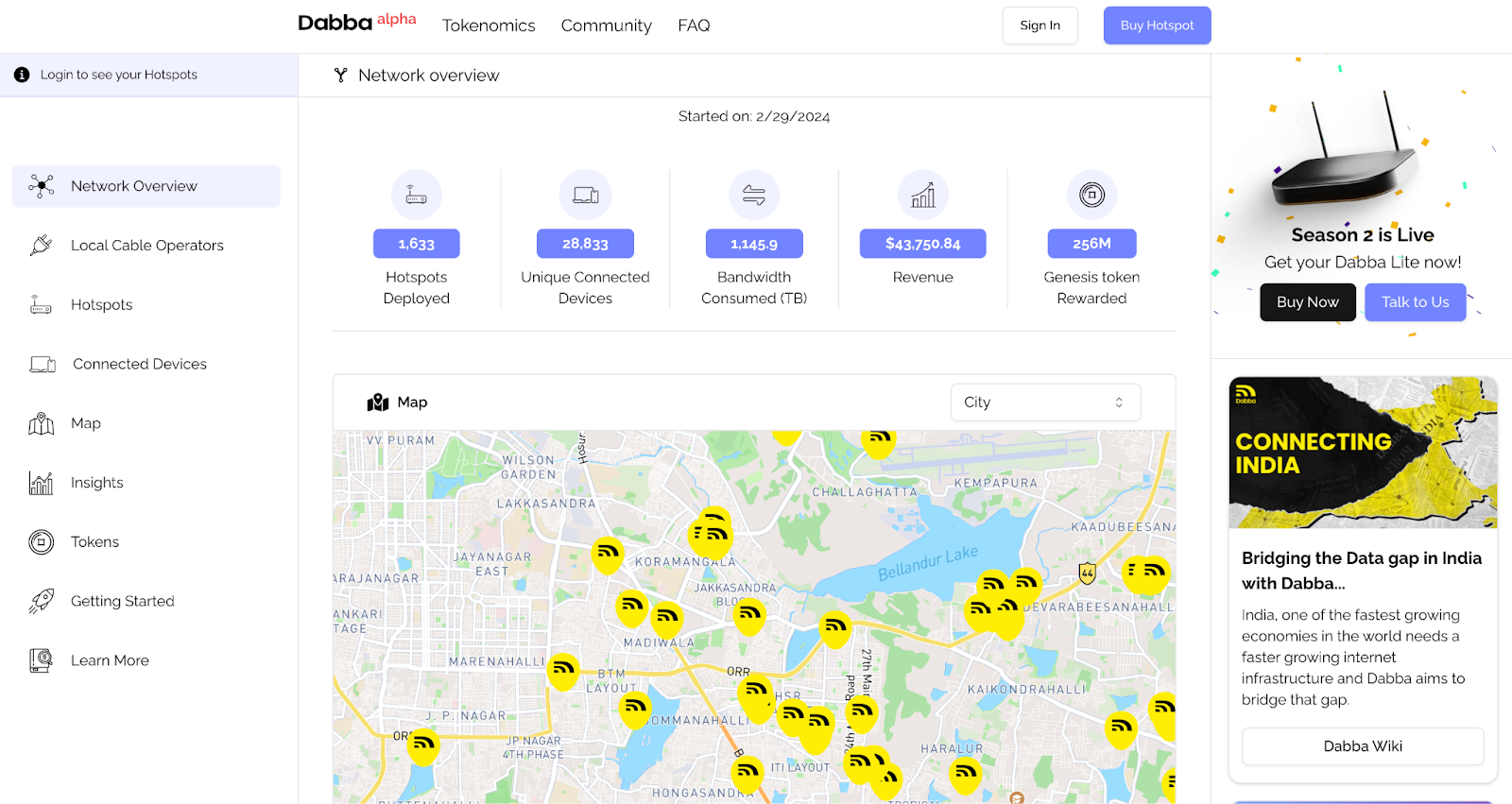Viewport: 1512px width, 804px height.
Task: Click the info icon beside Login notice
Action: (22, 75)
